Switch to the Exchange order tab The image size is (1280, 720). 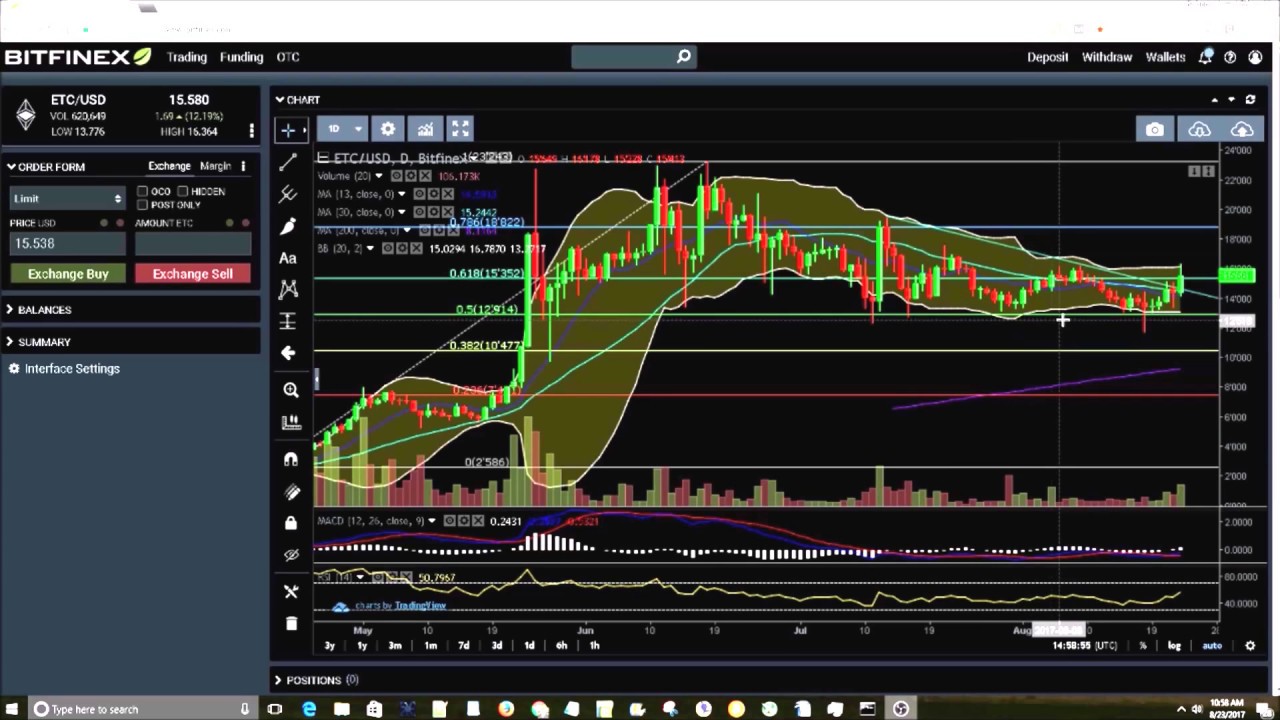tap(169, 166)
